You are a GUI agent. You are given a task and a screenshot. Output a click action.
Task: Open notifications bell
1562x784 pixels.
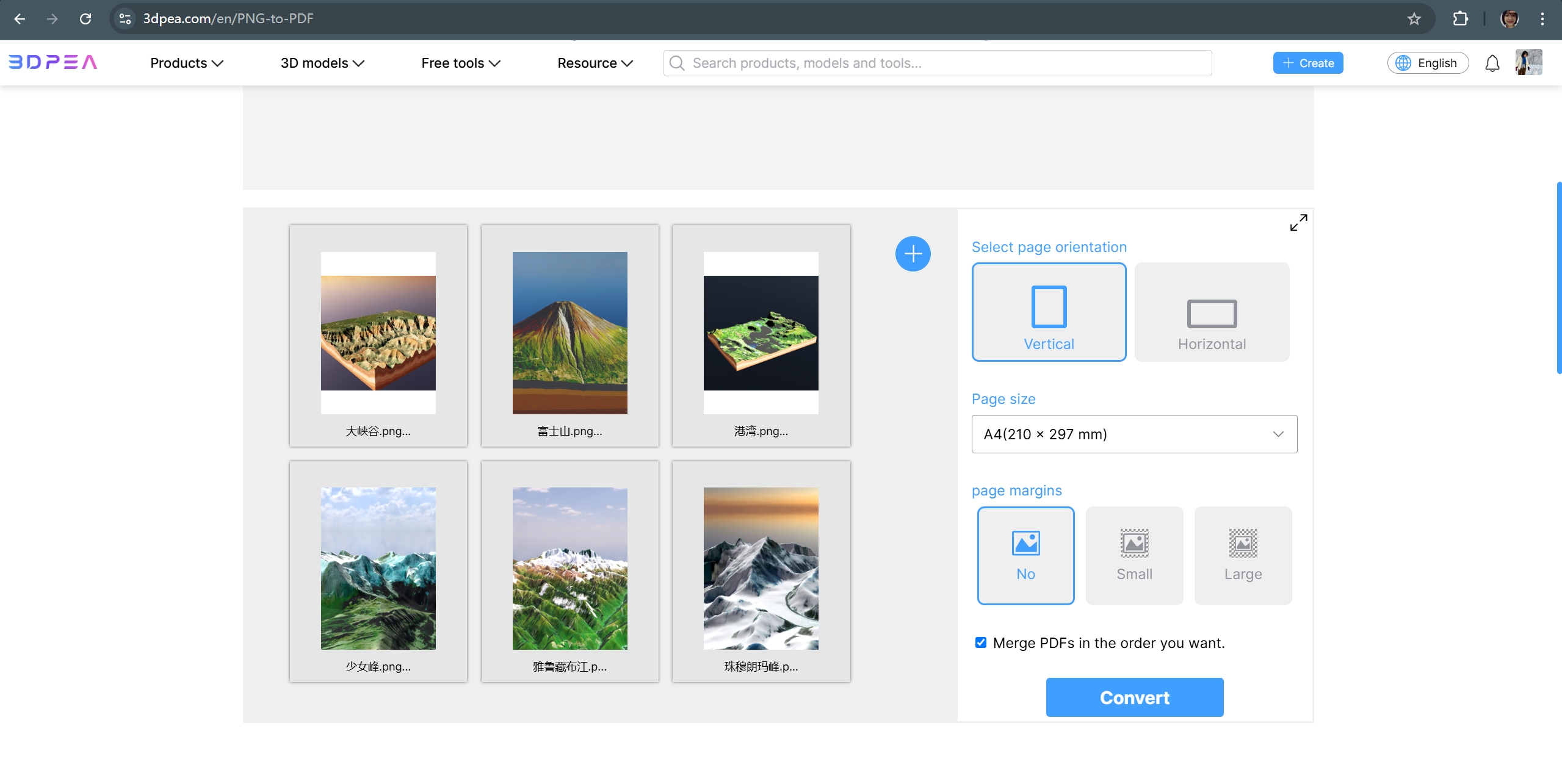pyautogui.click(x=1492, y=63)
